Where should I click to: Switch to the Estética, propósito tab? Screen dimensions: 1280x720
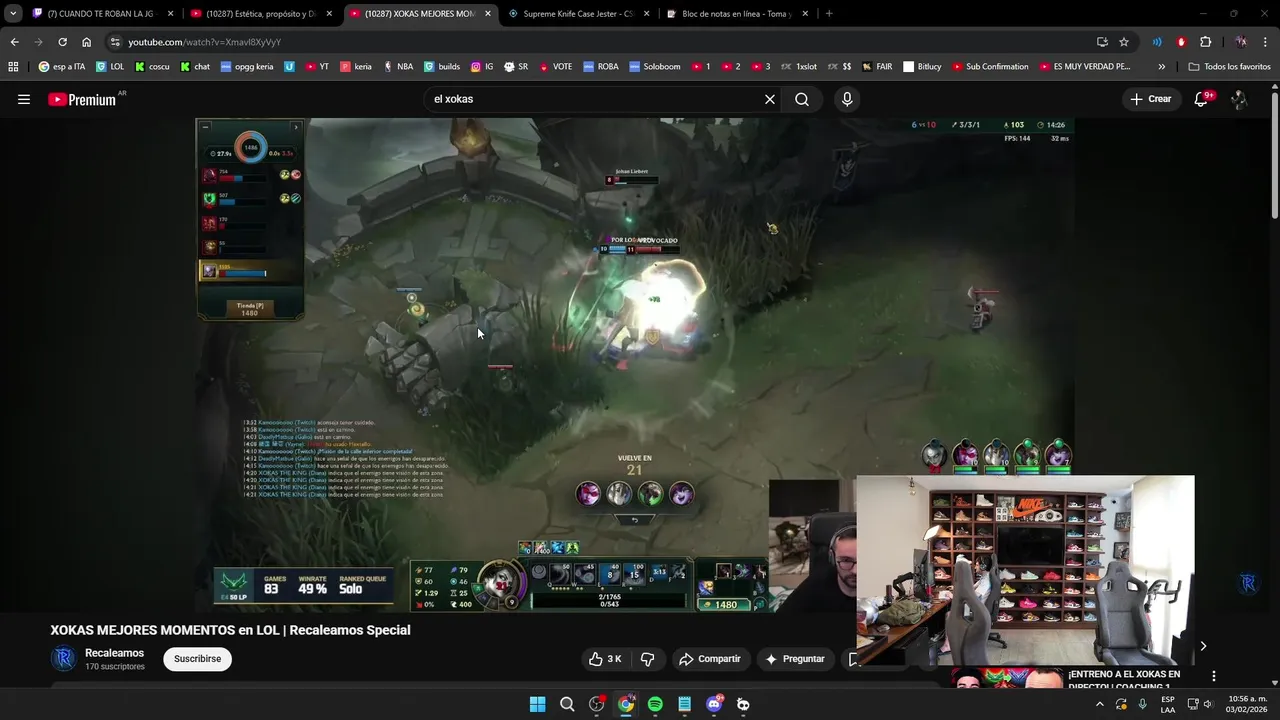point(260,14)
